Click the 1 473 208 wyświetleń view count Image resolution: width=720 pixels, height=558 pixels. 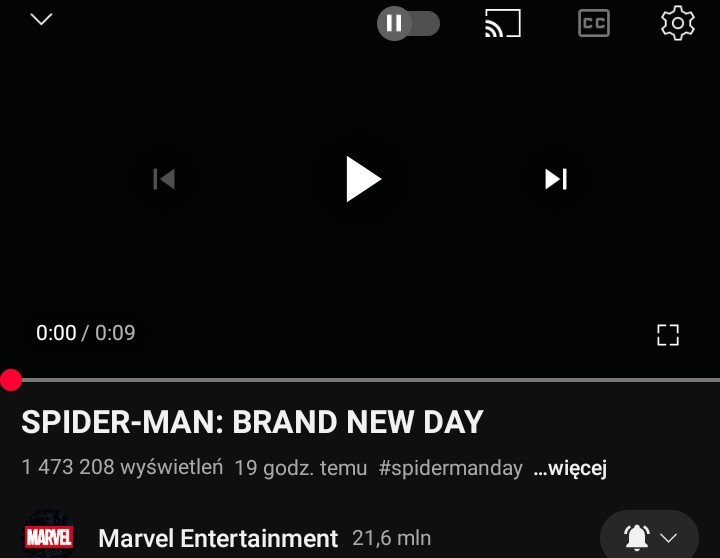[x=123, y=468]
